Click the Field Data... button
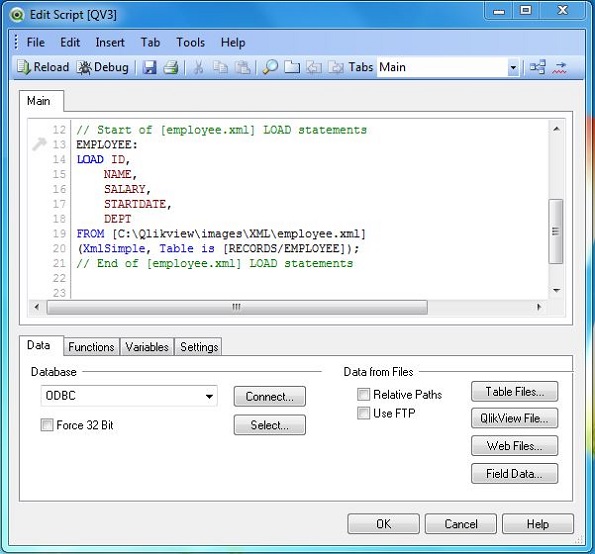This screenshot has height=554, width=595. pos(515,474)
